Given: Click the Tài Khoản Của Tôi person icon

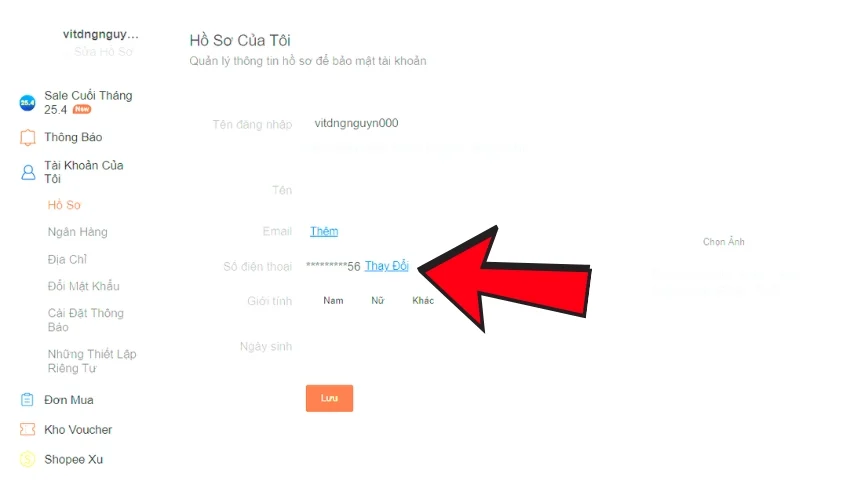Looking at the screenshot, I should pos(28,172).
